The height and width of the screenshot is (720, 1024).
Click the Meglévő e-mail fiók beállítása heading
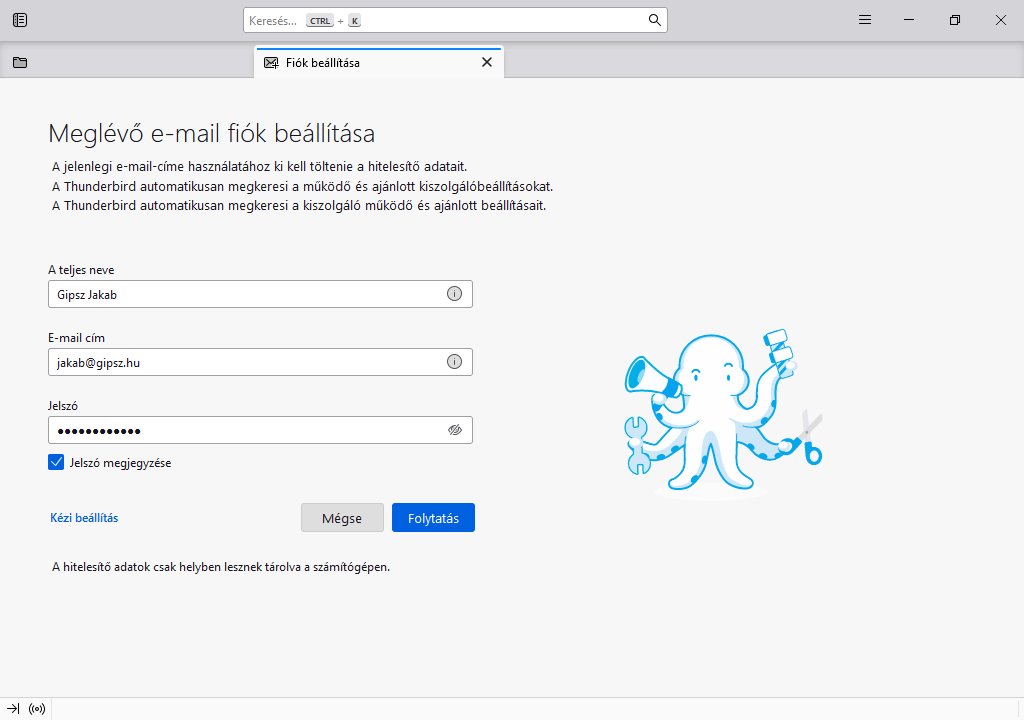tap(212, 133)
